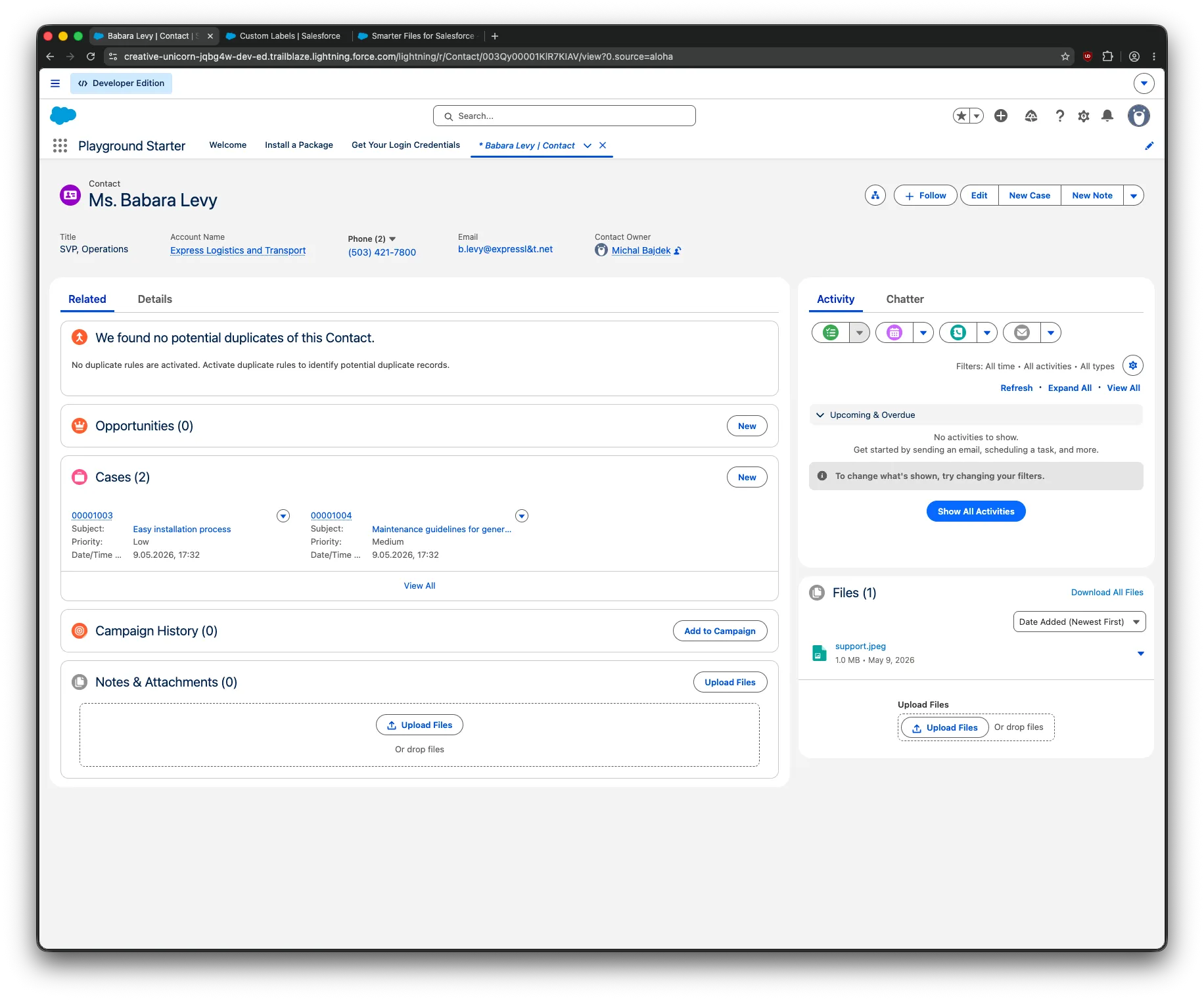Reload the browser page
Viewport: 1204px width, 1000px height.
pyautogui.click(x=91, y=57)
